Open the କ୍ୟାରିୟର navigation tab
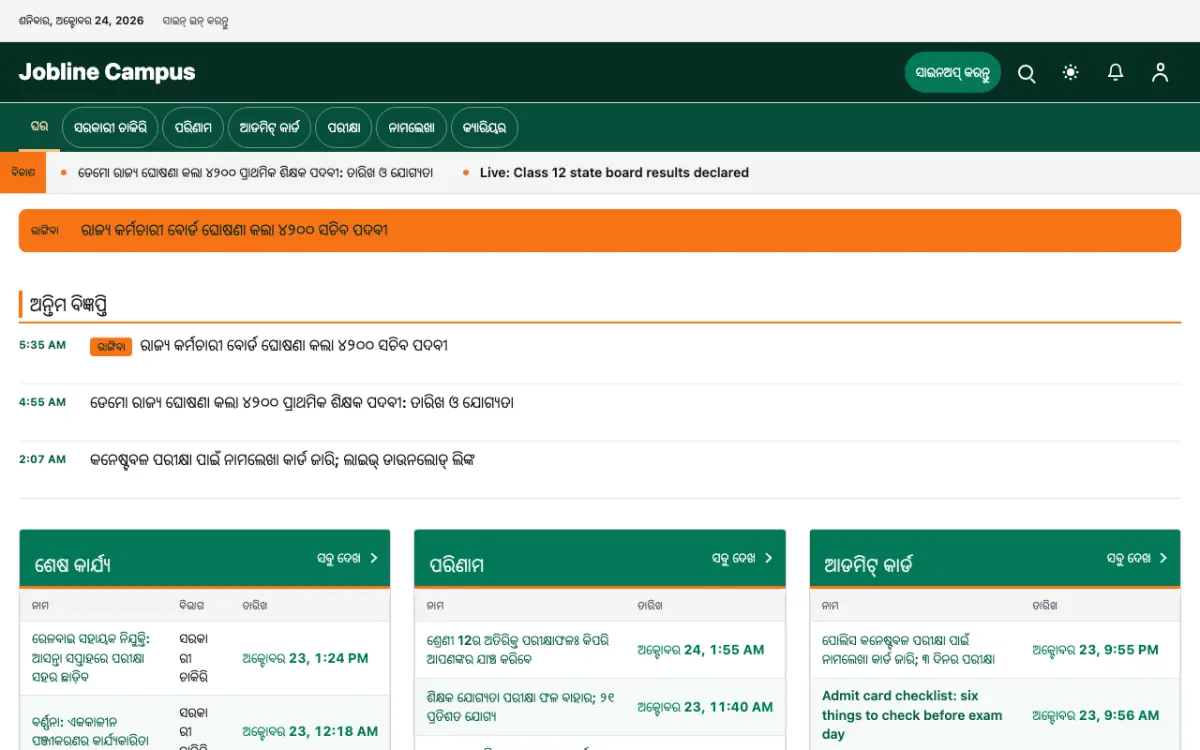This screenshot has width=1200, height=750. coord(485,128)
